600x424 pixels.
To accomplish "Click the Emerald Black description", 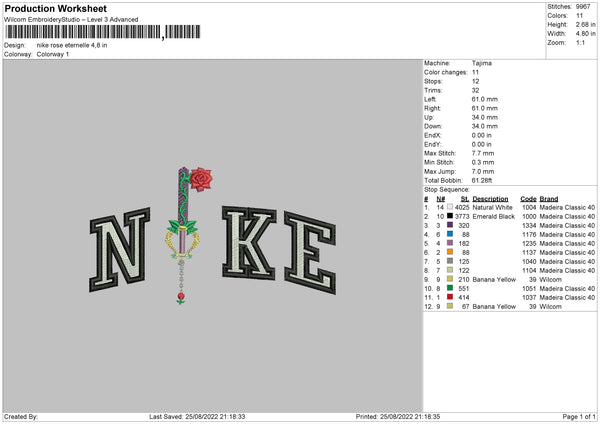I will 494,217.
